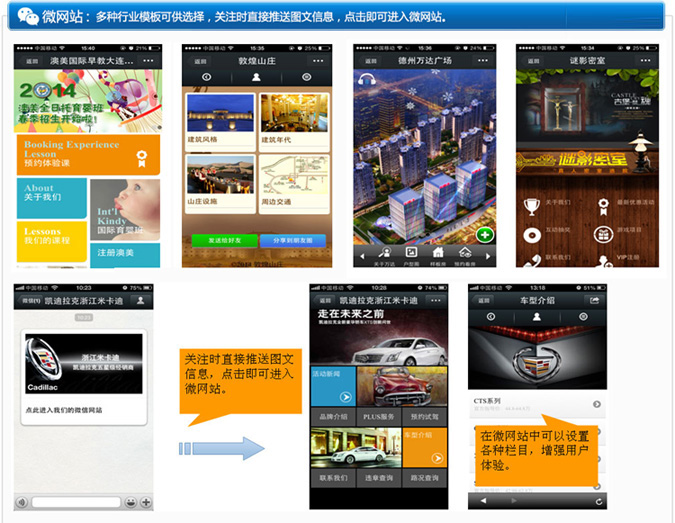Click the ribbon 最新优惠活动 icon on 谜影密室 screen

pos(604,207)
